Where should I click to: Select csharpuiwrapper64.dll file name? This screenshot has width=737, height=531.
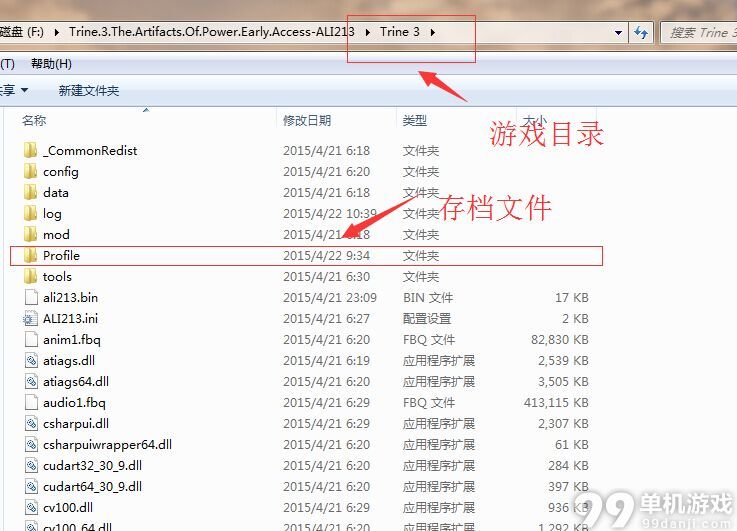(107, 445)
